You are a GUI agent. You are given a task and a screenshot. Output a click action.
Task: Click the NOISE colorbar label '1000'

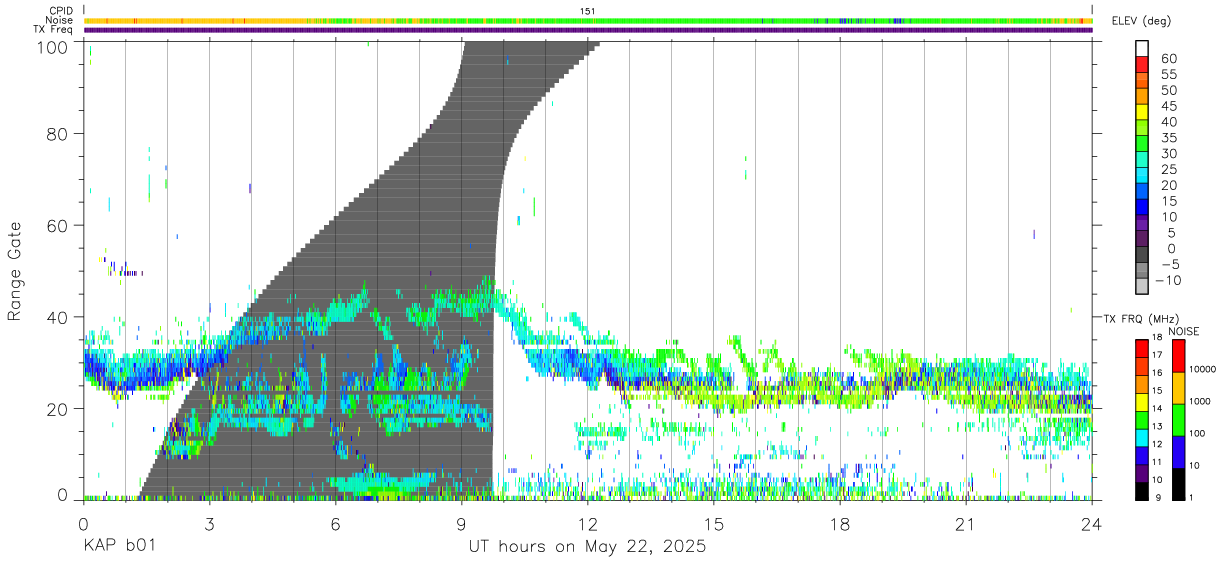(x=1200, y=401)
